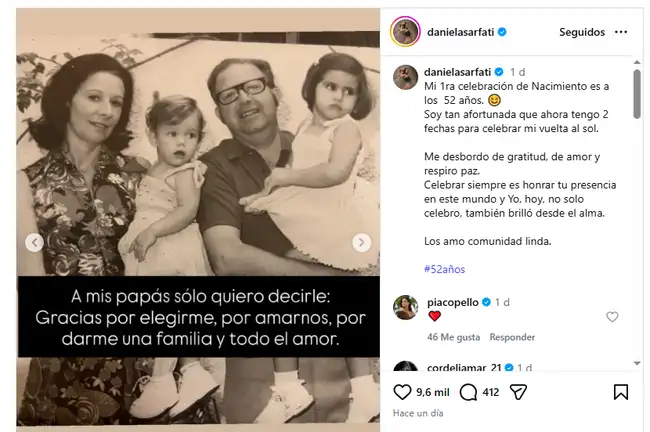
Task: Open comments via the speech bubble icon
Action: tap(468, 392)
